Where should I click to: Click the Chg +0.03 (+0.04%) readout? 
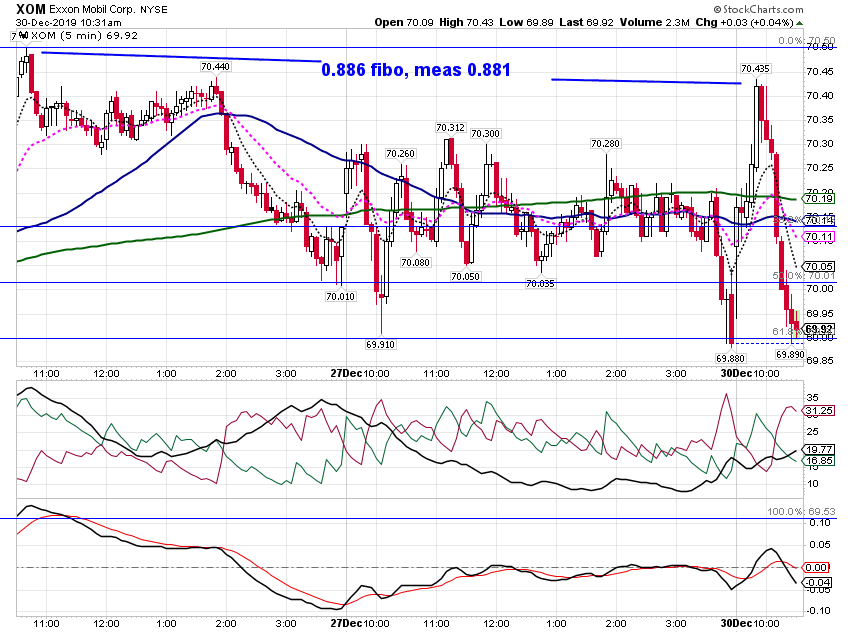pyautogui.click(x=744, y=22)
